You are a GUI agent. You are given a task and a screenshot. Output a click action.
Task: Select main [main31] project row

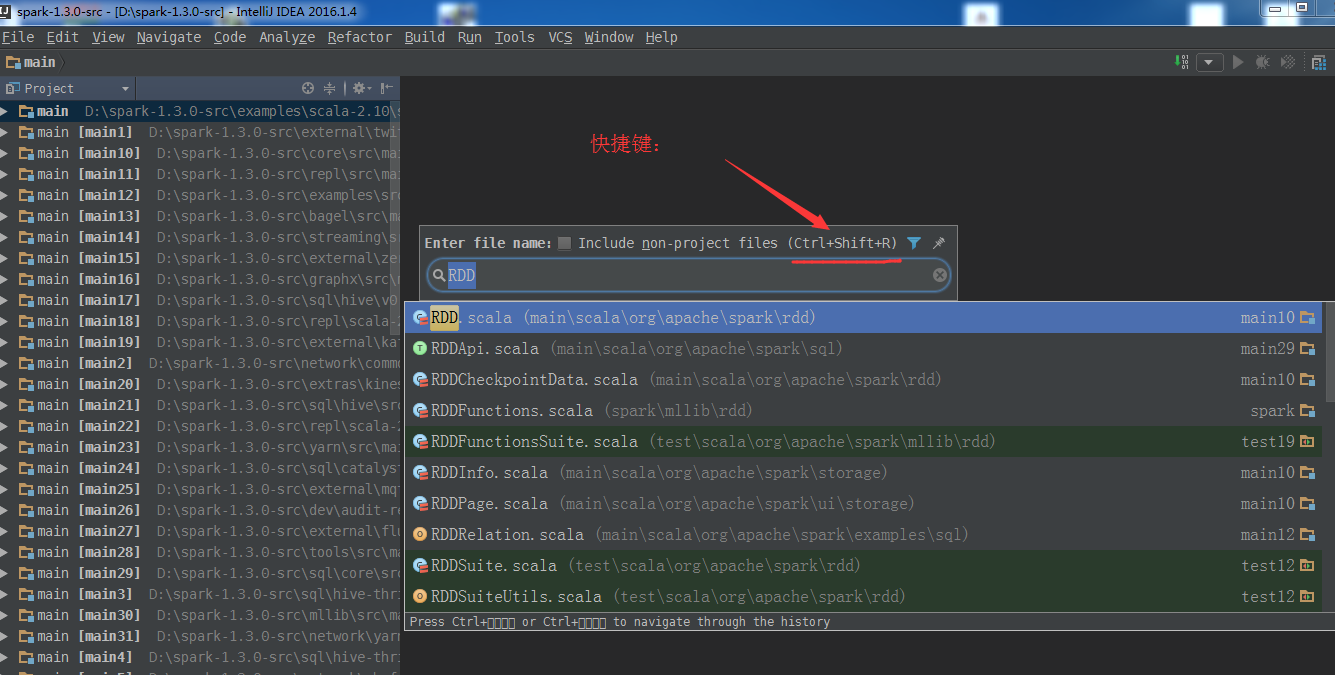(200, 636)
